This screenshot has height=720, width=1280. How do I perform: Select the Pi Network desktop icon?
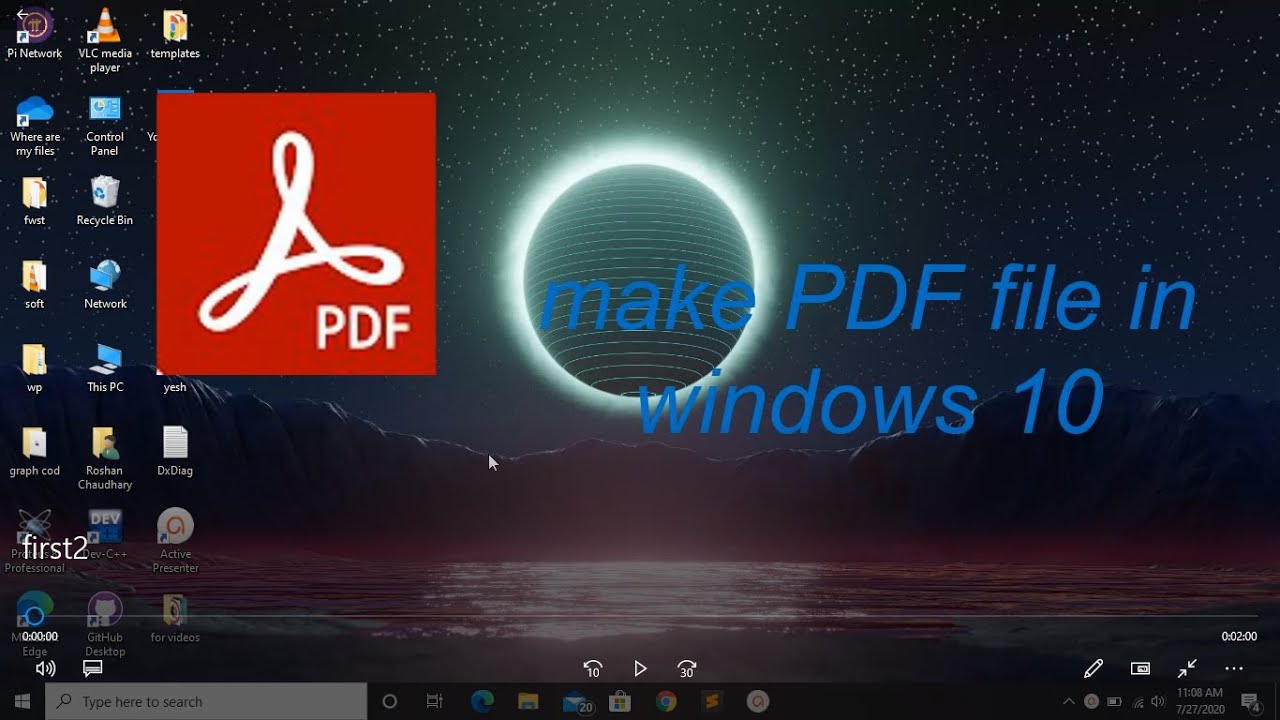tap(35, 34)
